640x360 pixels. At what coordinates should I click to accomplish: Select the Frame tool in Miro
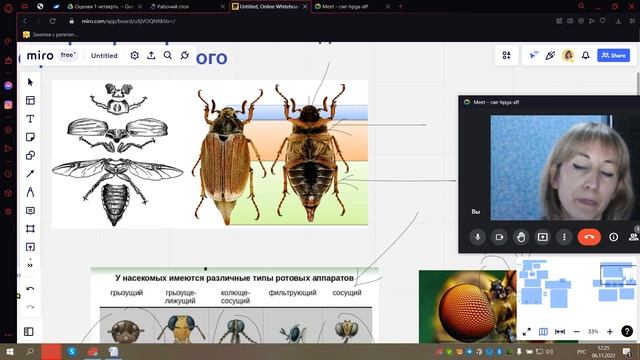coord(30,229)
